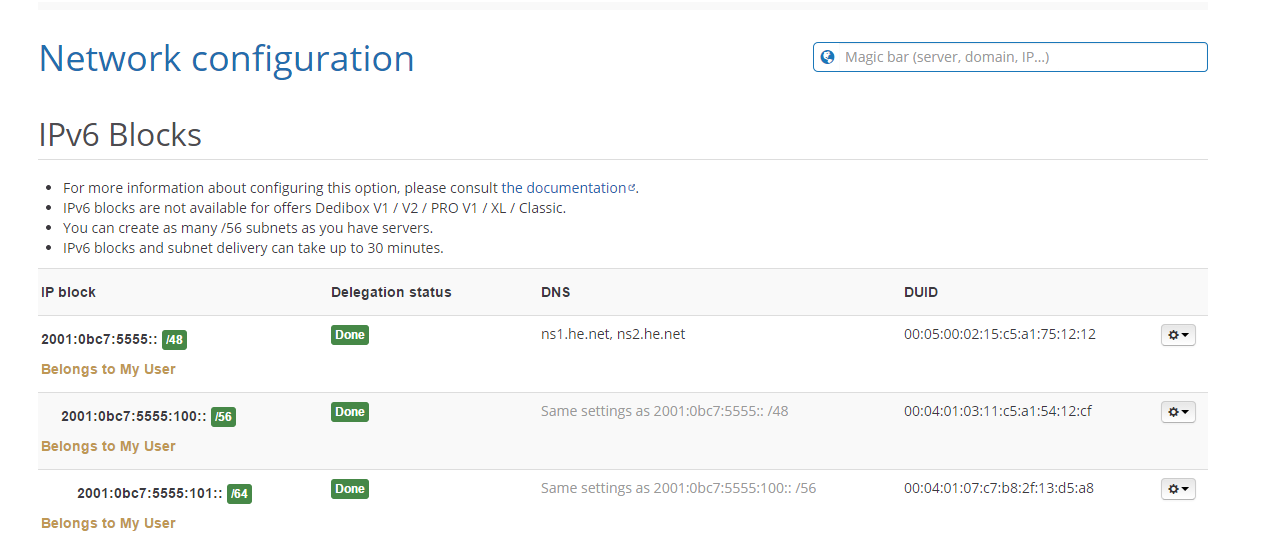Open the documentation link

point(575,188)
